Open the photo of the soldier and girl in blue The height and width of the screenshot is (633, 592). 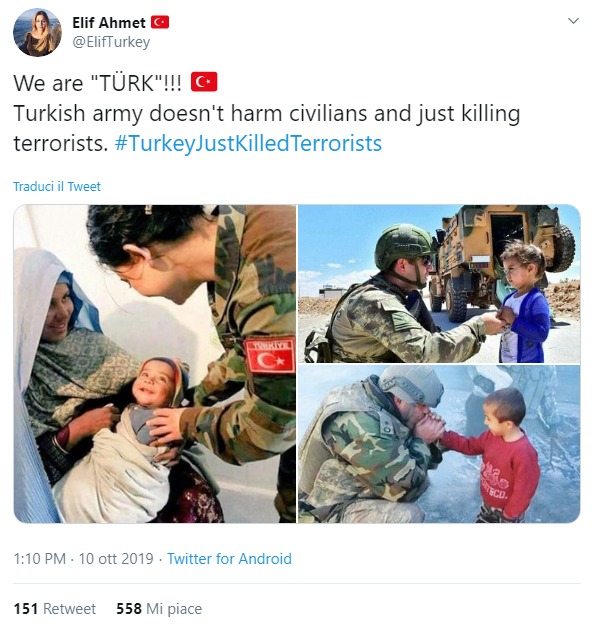click(x=439, y=283)
